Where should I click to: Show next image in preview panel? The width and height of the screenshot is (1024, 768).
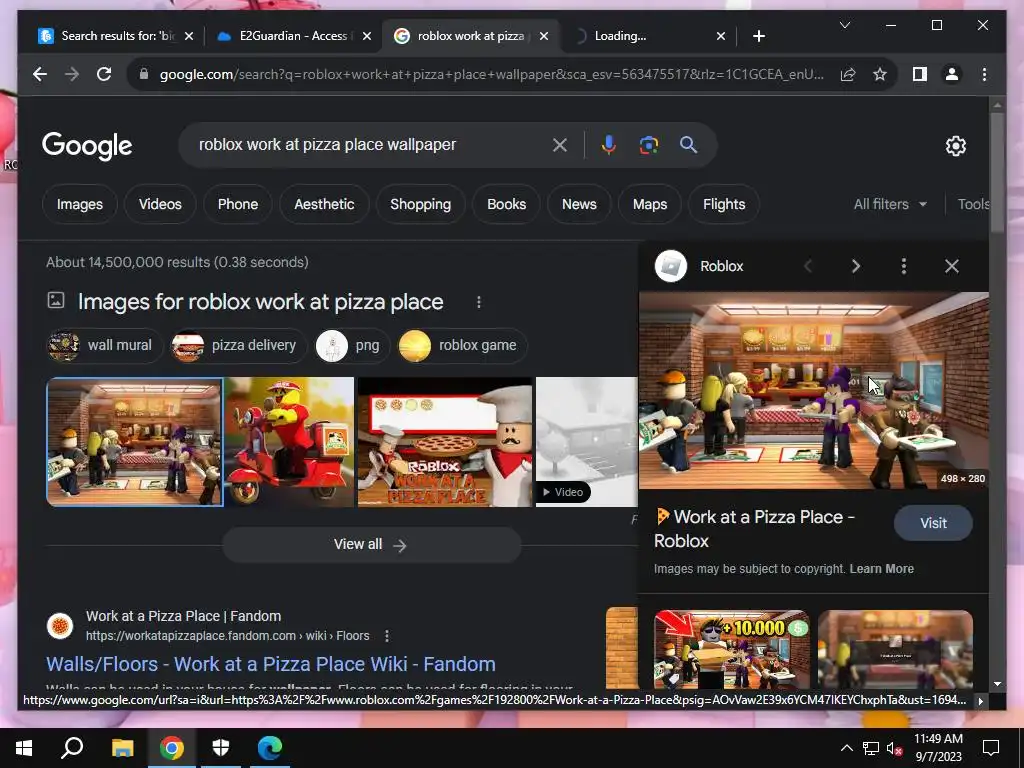pyautogui.click(x=856, y=266)
